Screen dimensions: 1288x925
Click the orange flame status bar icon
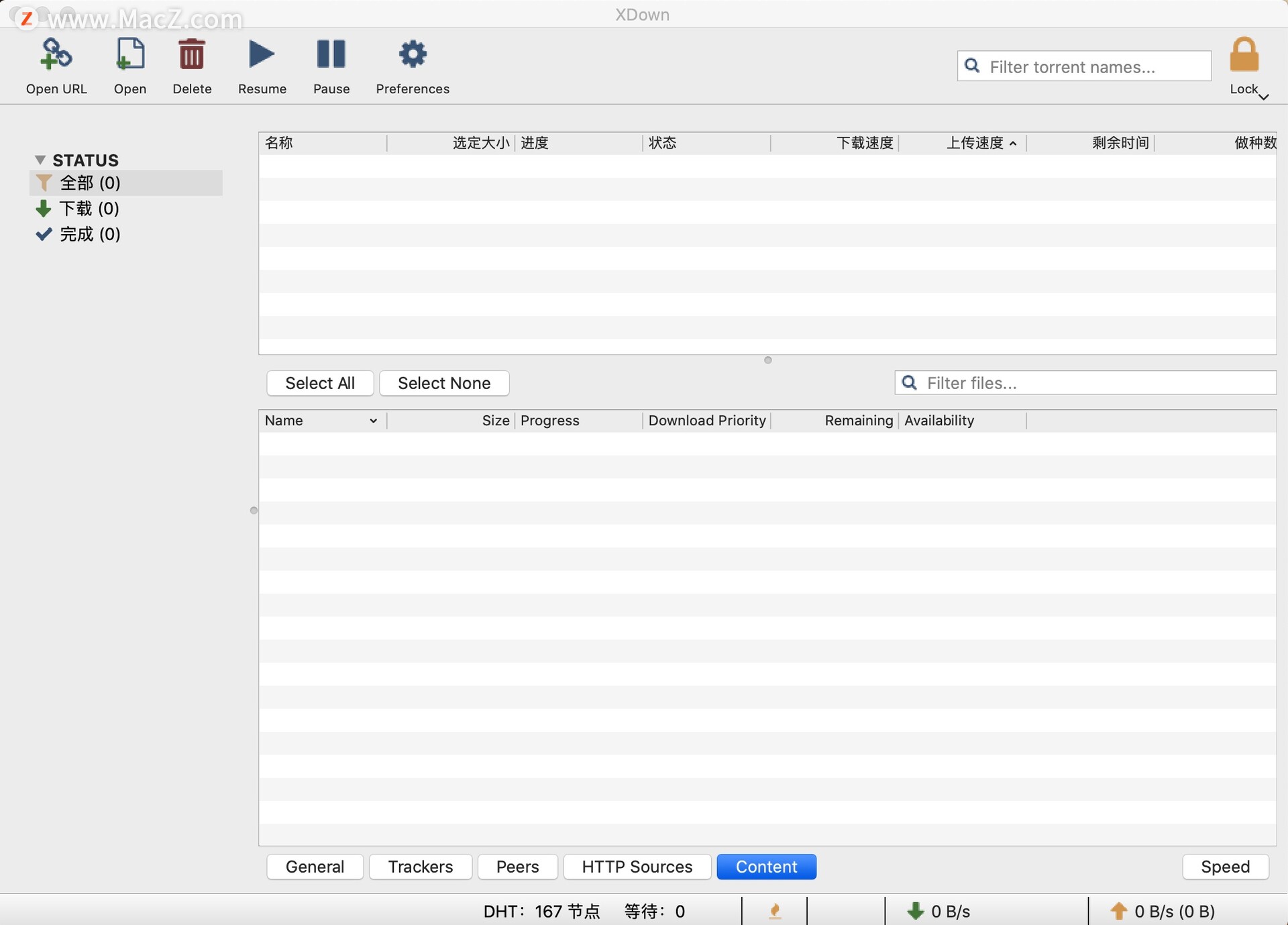pos(775,912)
